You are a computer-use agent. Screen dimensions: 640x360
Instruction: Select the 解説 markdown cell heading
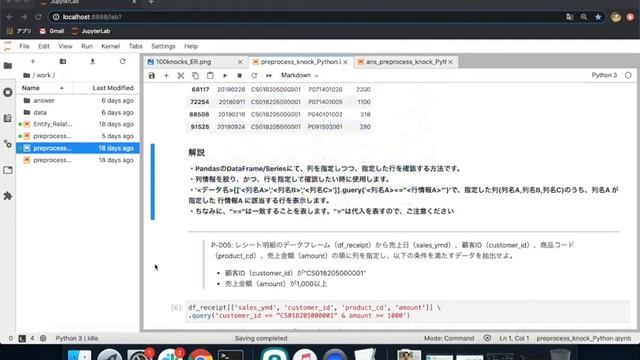click(196, 153)
